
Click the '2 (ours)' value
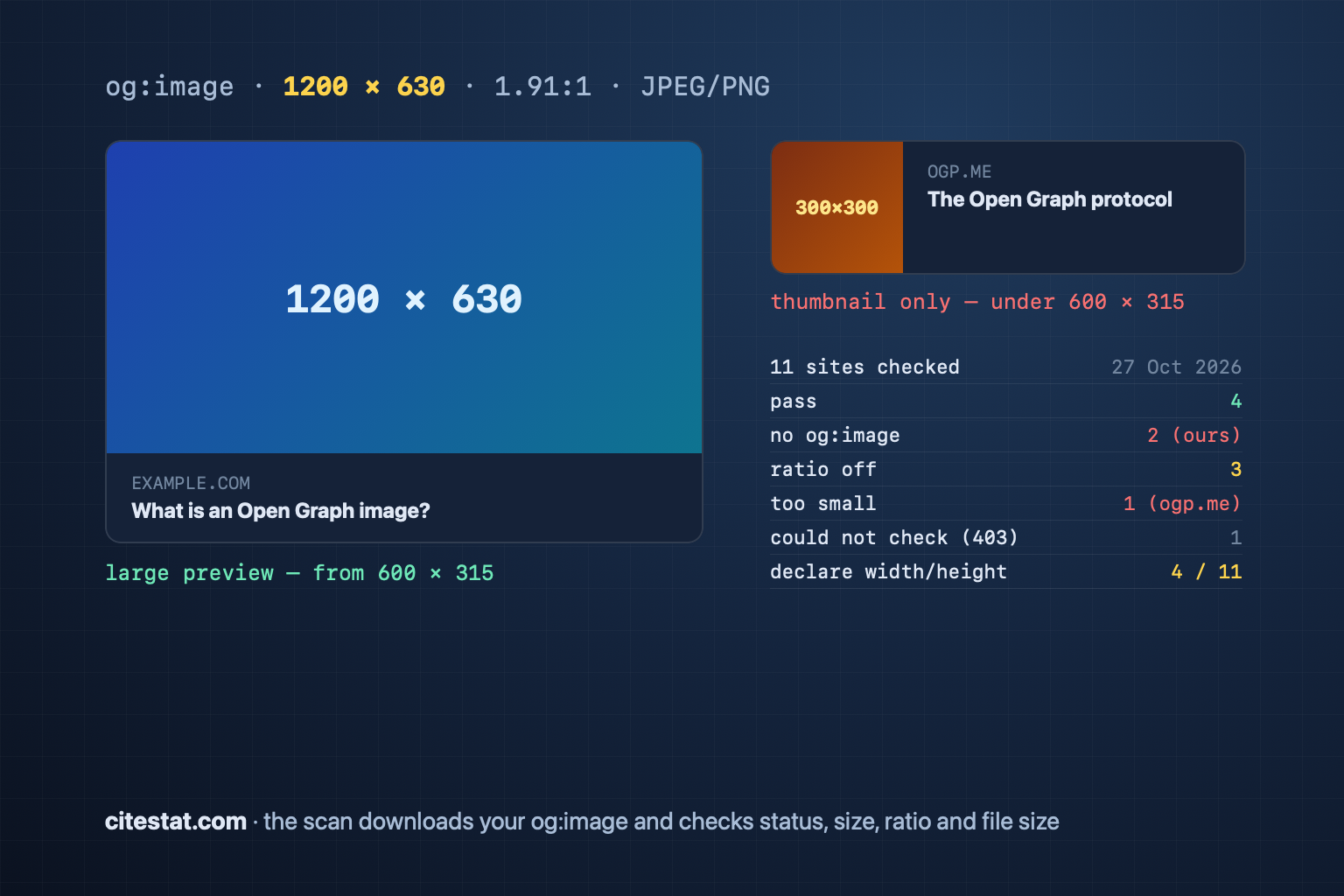click(1194, 436)
